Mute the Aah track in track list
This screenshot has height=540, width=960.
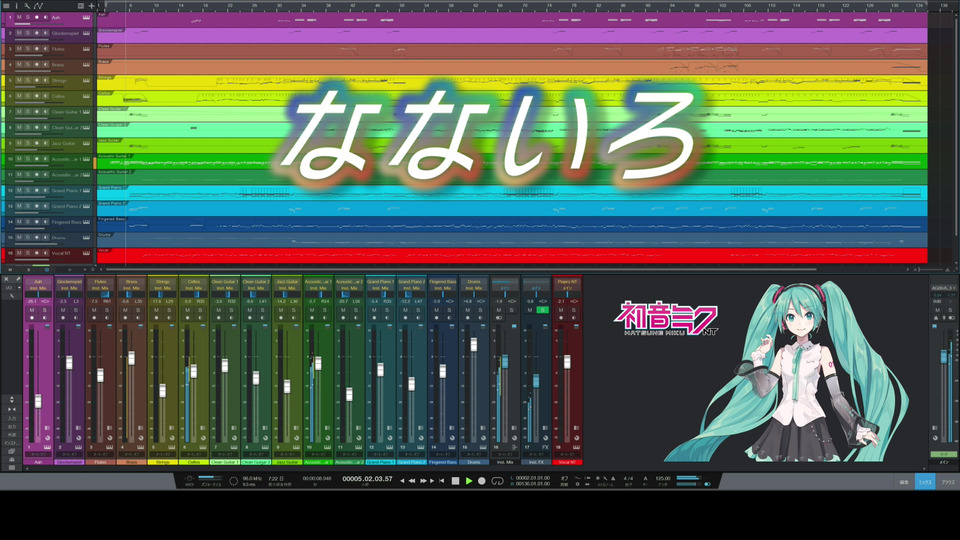[19, 18]
